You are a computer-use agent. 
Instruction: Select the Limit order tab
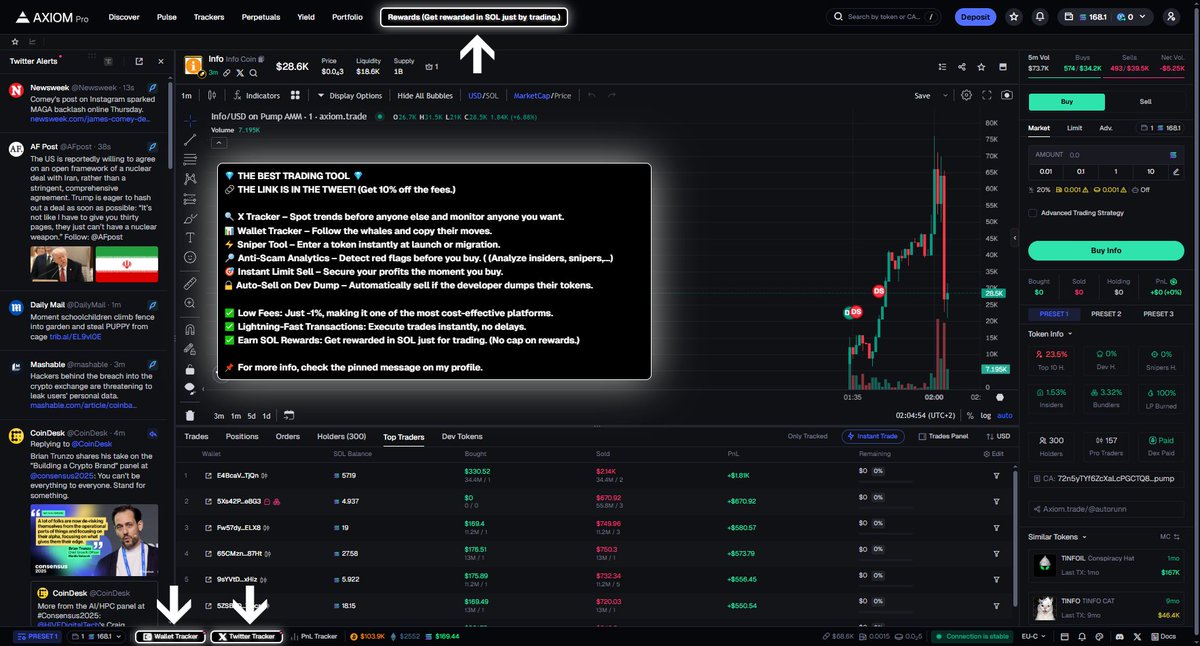(1074, 128)
